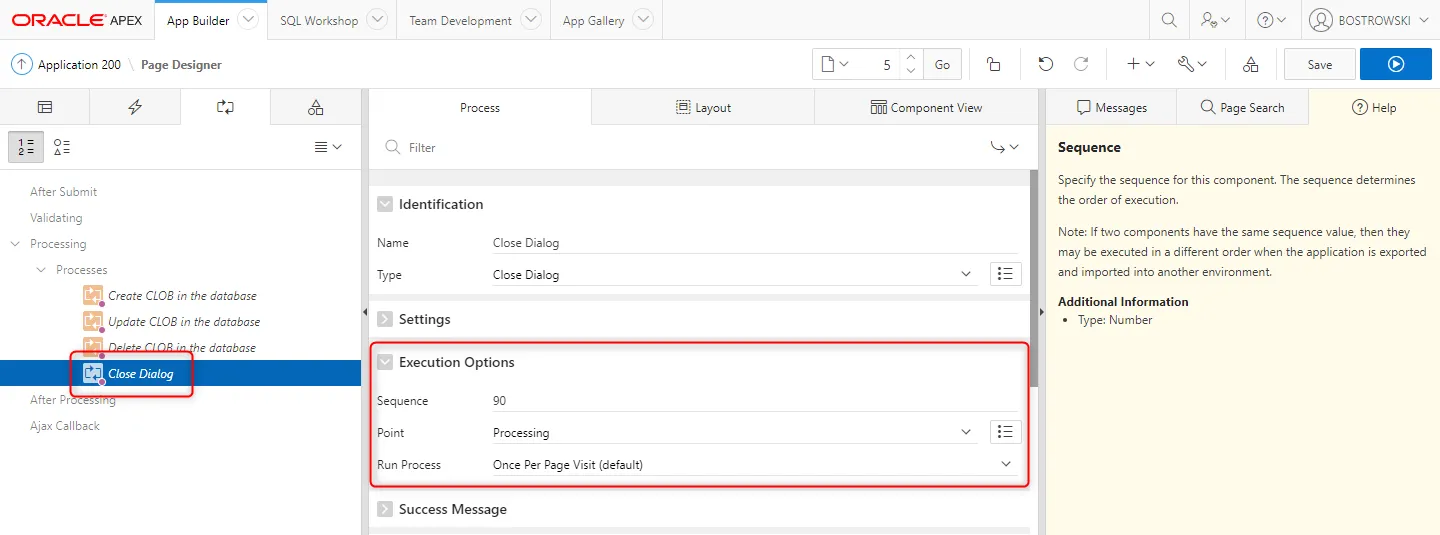Open the Run Process dropdown
The height and width of the screenshot is (535, 1440).
tap(754, 465)
